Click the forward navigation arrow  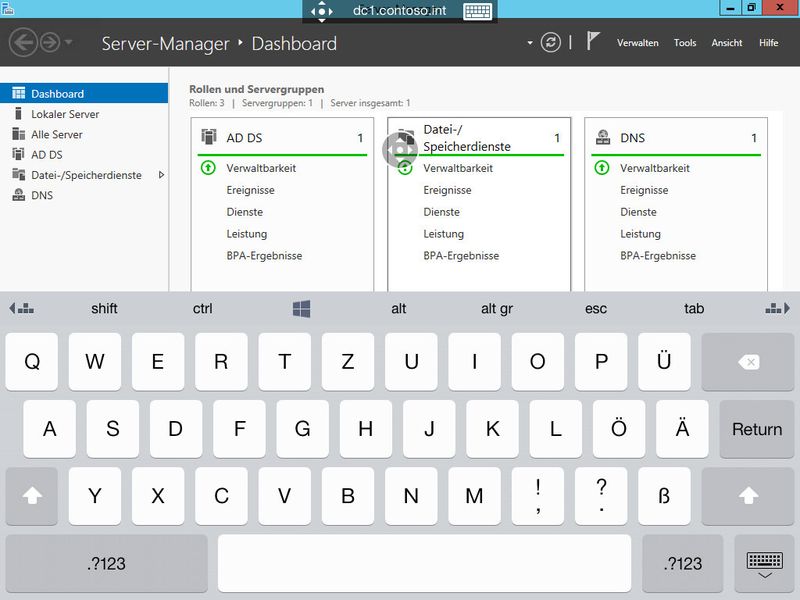point(50,42)
